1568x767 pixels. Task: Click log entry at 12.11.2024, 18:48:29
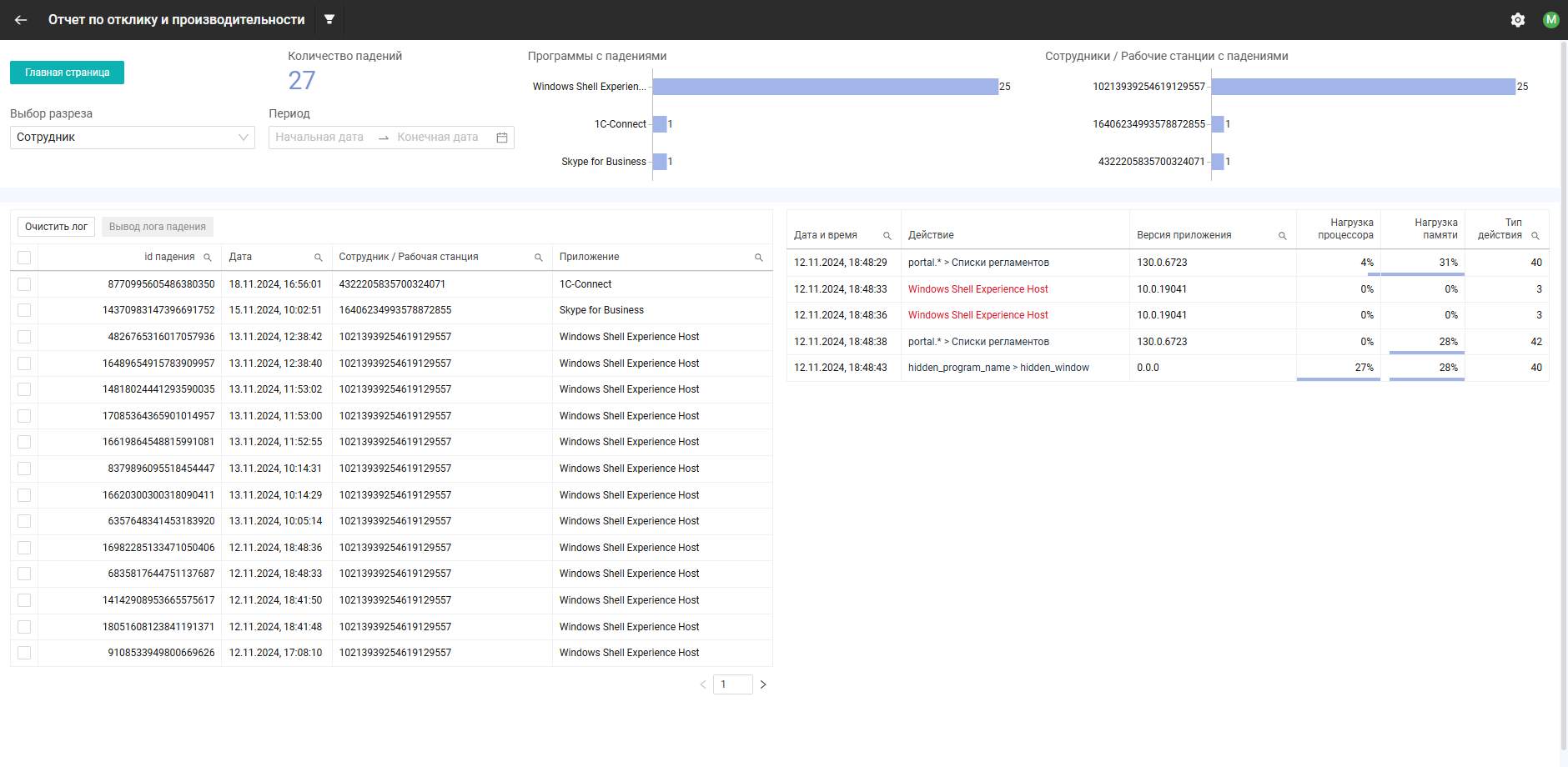pyautogui.click(x=841, y=263)
